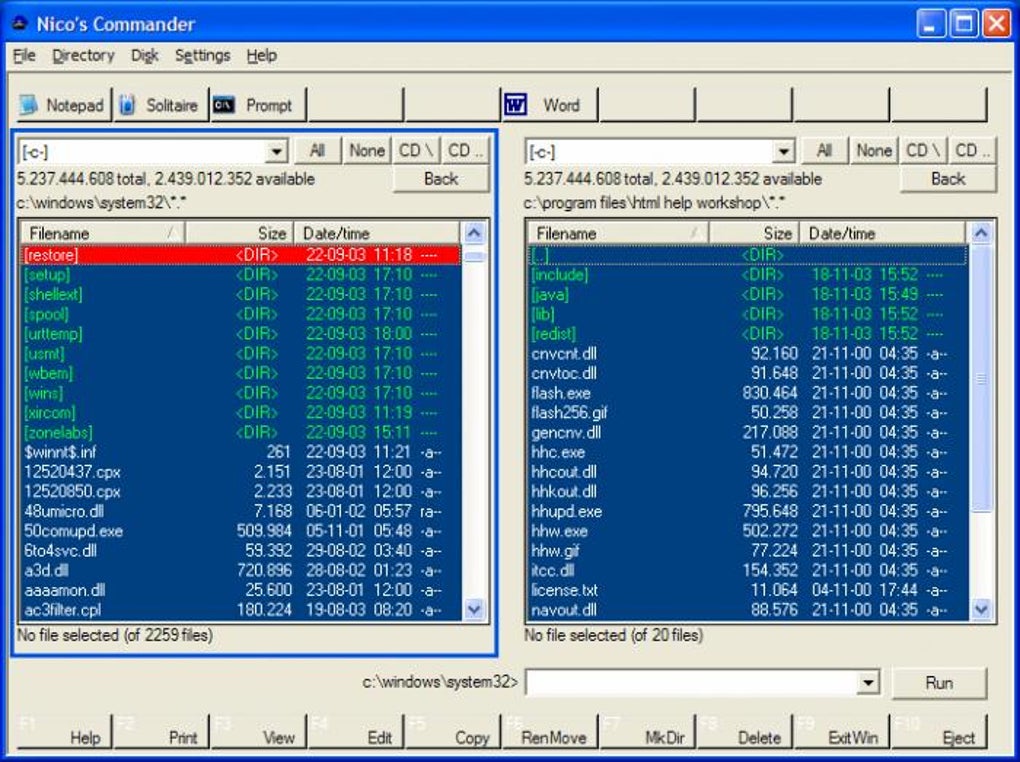Click F9 ExitWin button
The width and height of the screenshot is (1020, 762).
[x=841, y=731]
